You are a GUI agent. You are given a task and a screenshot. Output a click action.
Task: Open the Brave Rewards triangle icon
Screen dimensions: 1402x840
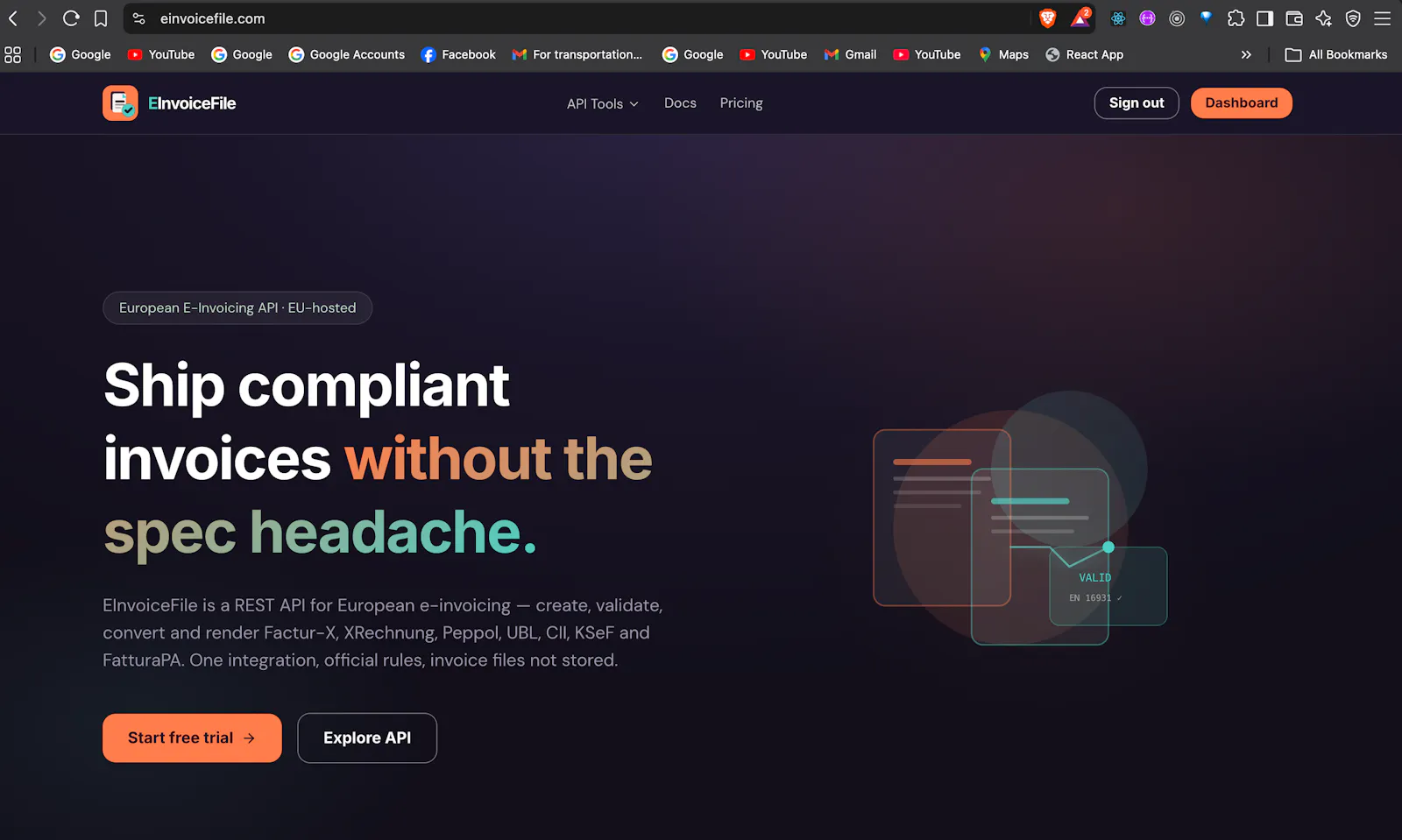pyautogui.click(x=1080, y=18)
